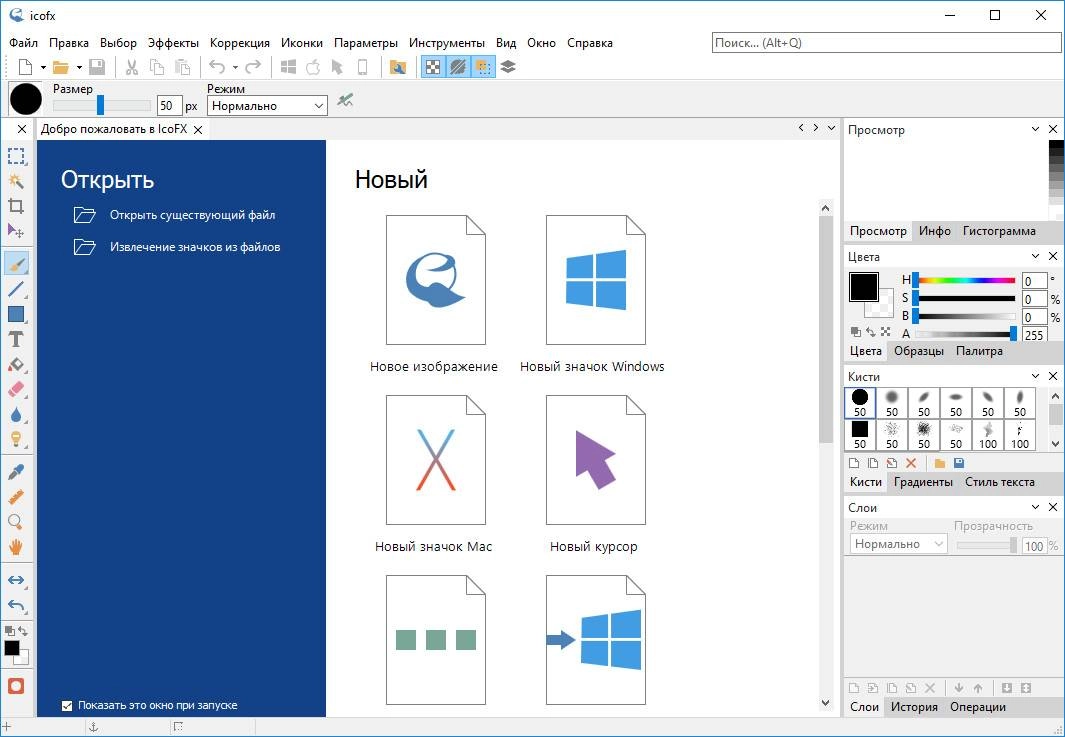This screenshot has height=737, width=1065.
Task: Select the brush tool in the sidebar
Action: pos(16,264)
